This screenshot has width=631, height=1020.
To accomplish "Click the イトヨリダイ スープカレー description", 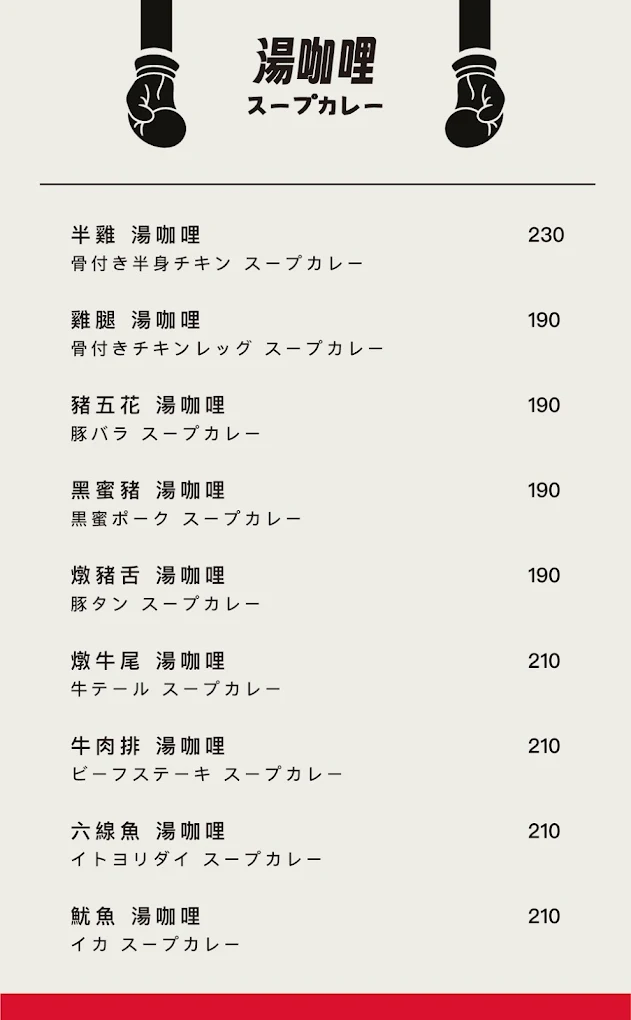I will [196, 859].
